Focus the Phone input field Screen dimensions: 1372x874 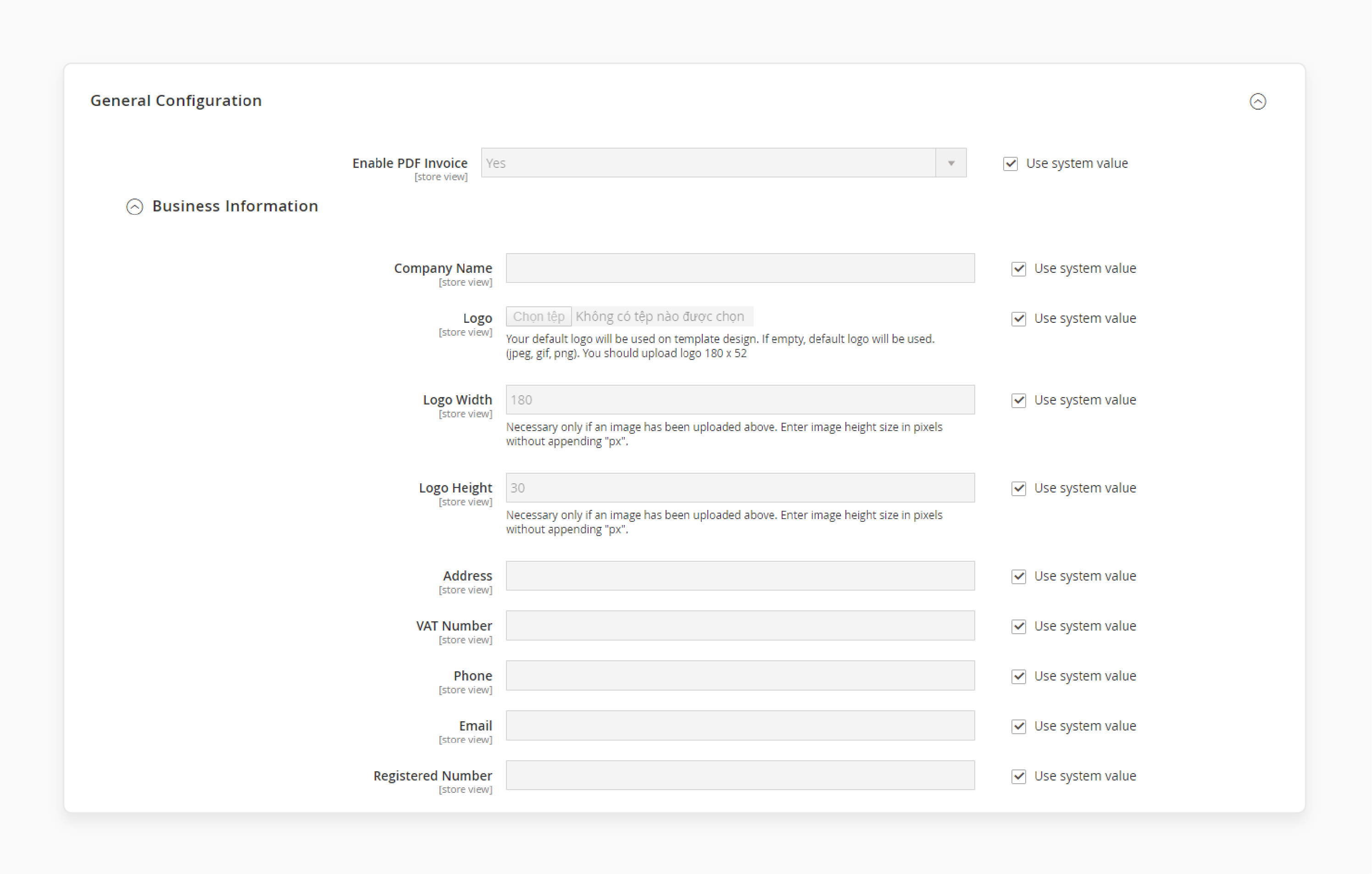(x=740, y=675)
